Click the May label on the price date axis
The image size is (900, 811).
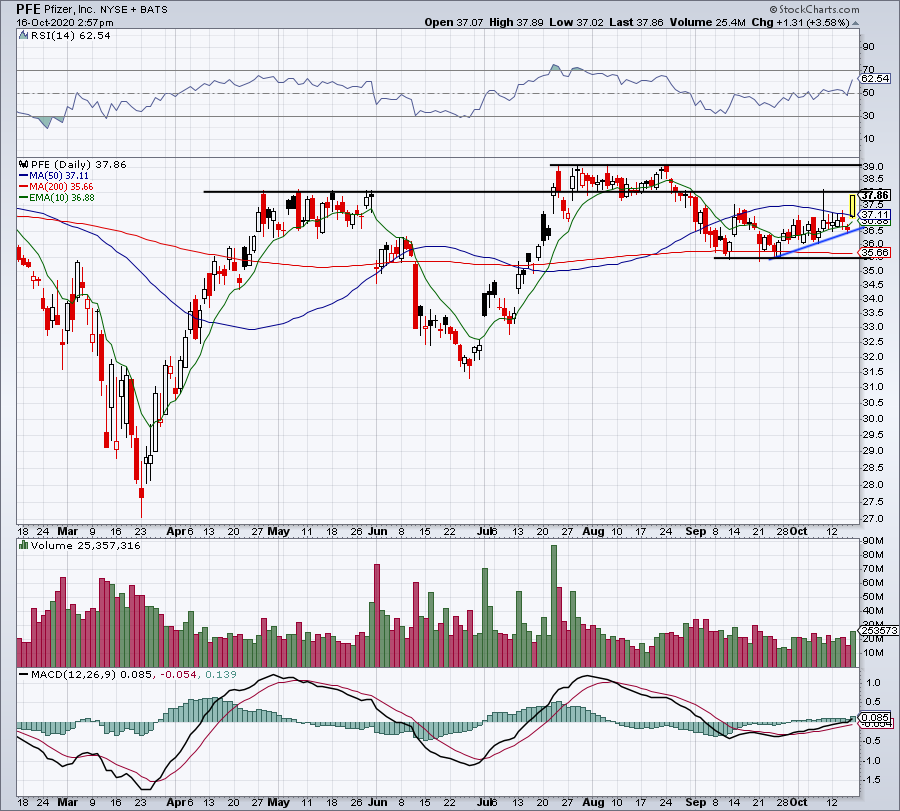(278, 531)
